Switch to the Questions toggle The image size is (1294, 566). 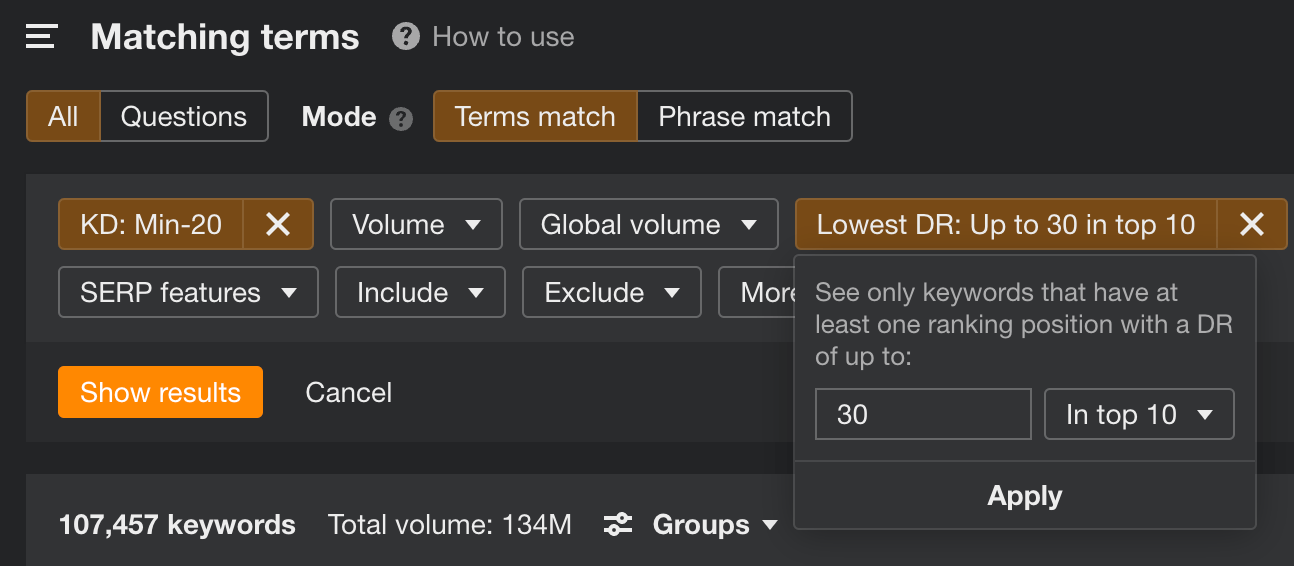(x=184, y=116)
